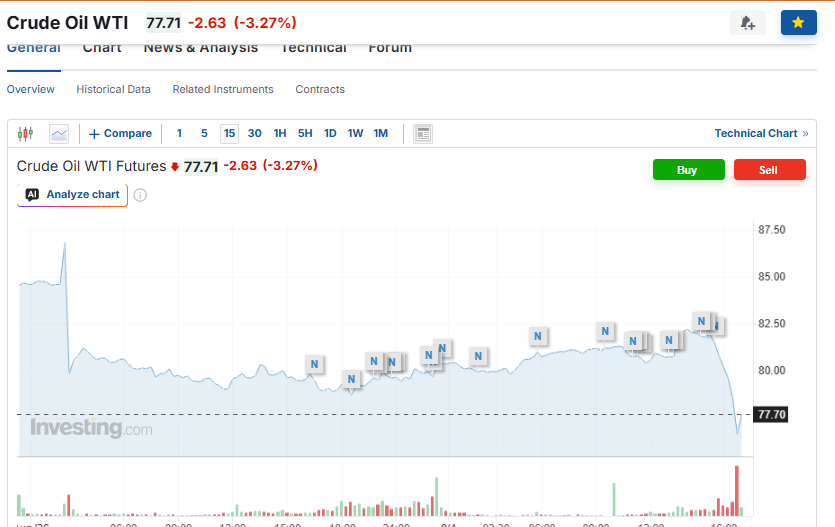Select the Historical Data sub-tab

tap(113, 89)
